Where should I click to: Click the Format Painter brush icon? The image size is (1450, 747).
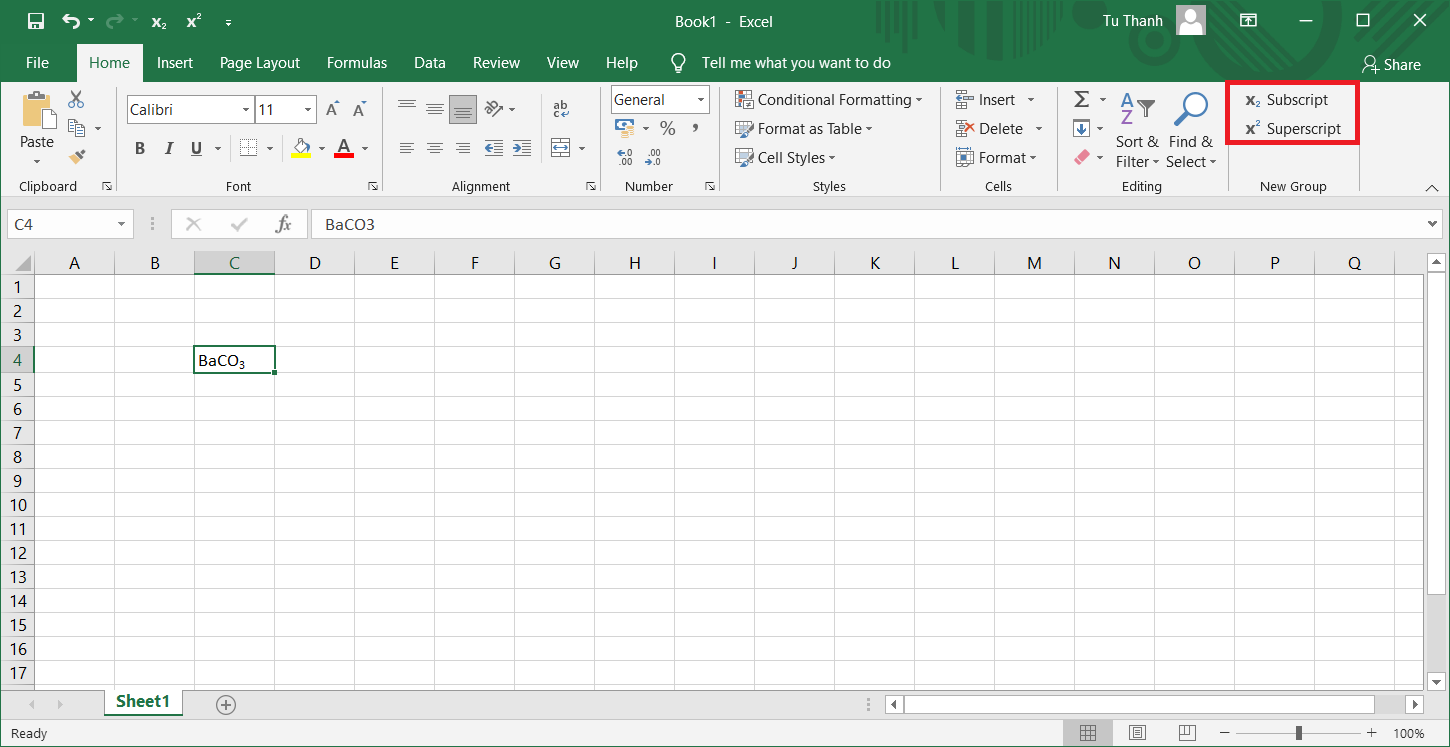(76, 156)
